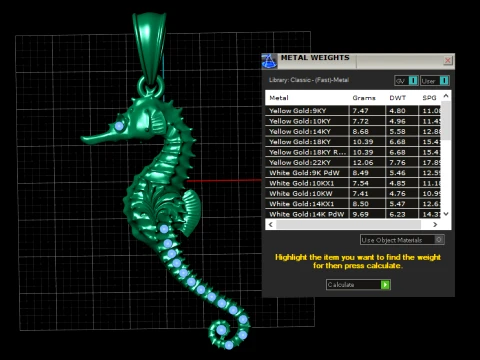Click the 8.68 grams value
This screenshot has width=480, height=360.
360,131
